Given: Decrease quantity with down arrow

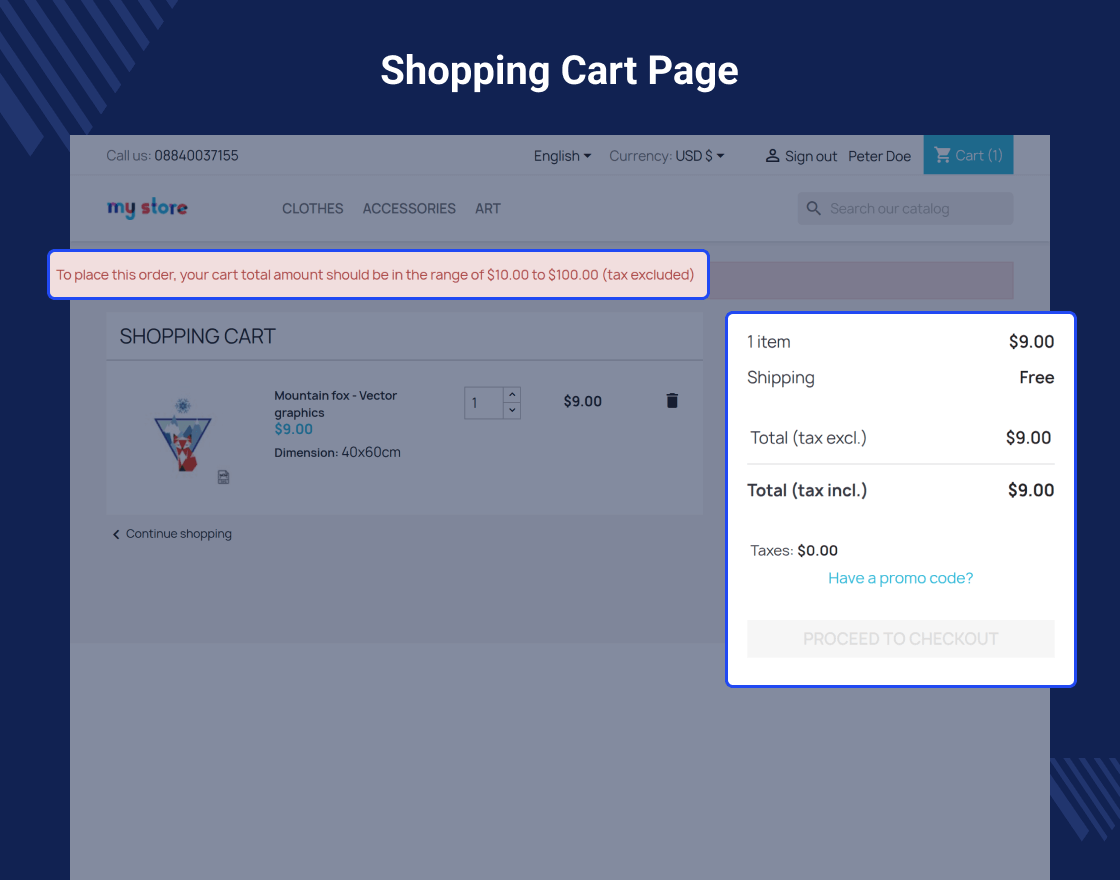Looking at the screenshot, I should click(512, 411).
